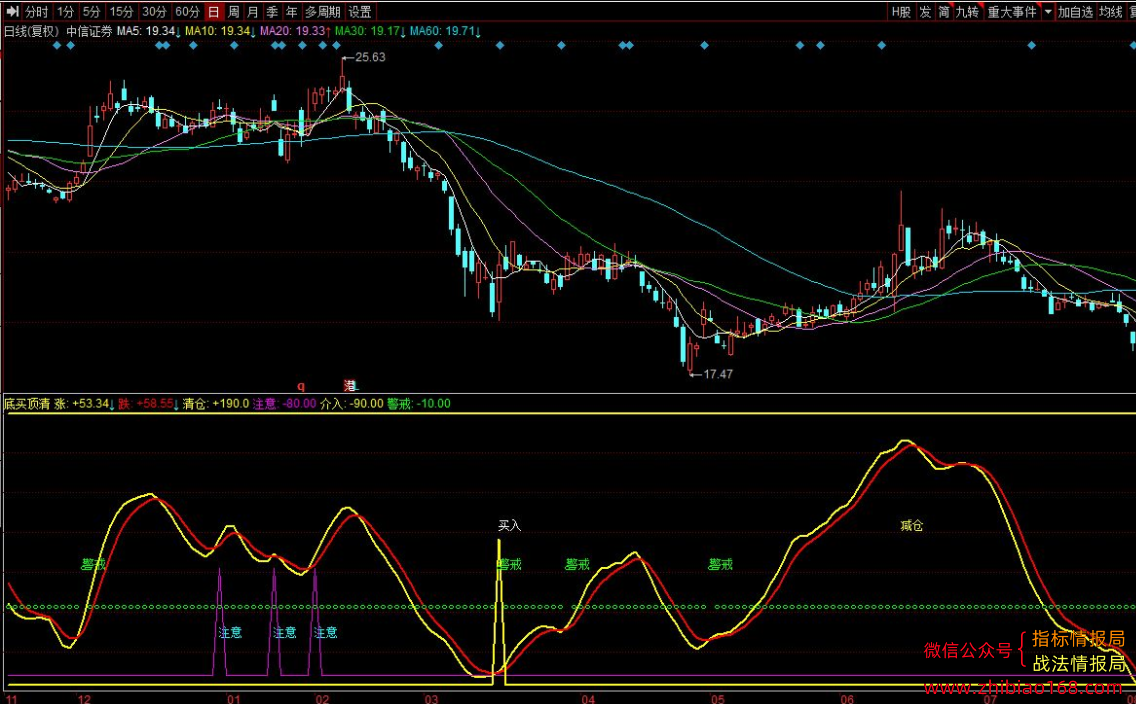Toggle the 九转 indicator button
Viewport: 1136px width, 704px height.
(x=967, y=12)
